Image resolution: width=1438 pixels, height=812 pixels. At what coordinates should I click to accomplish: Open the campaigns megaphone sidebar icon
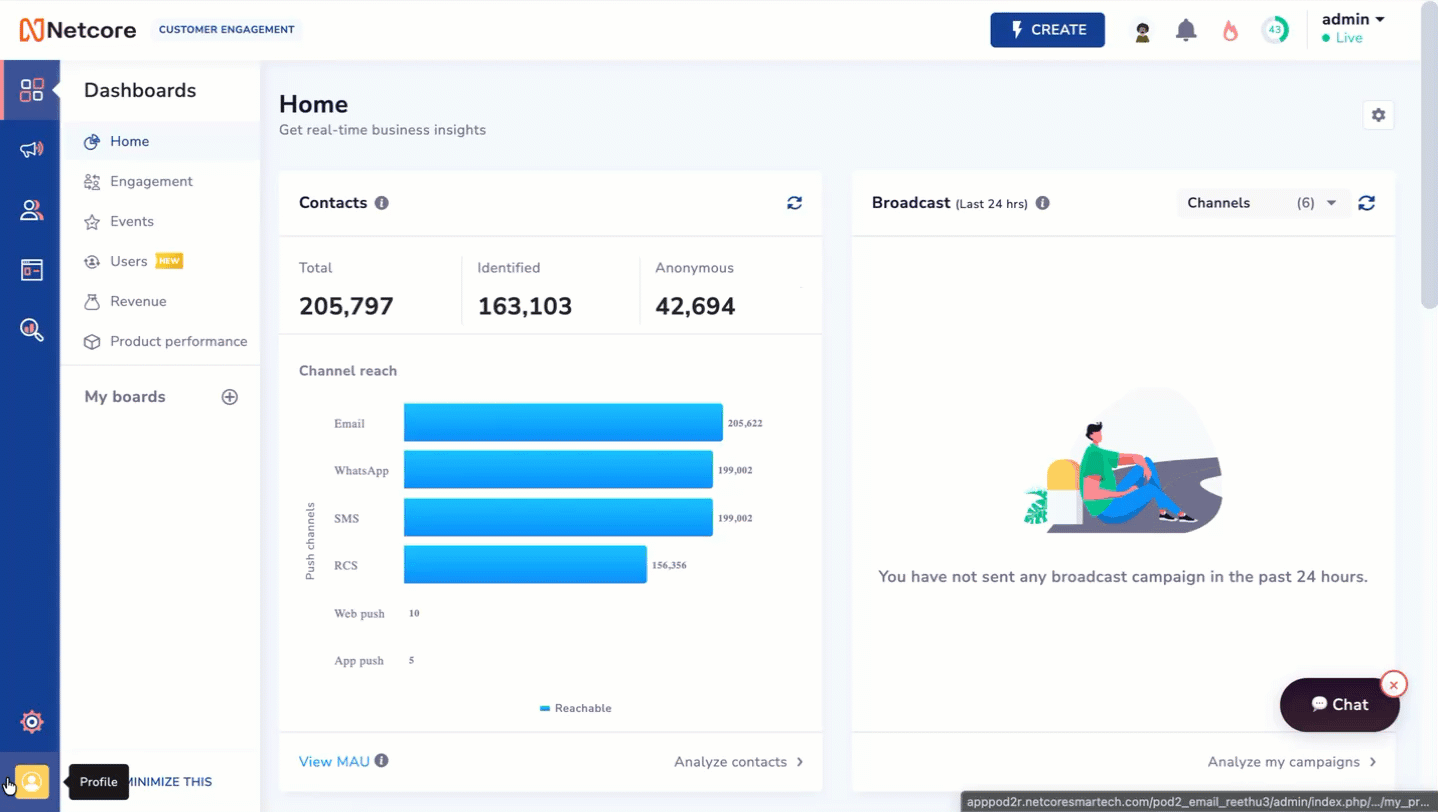pos(32,150)
